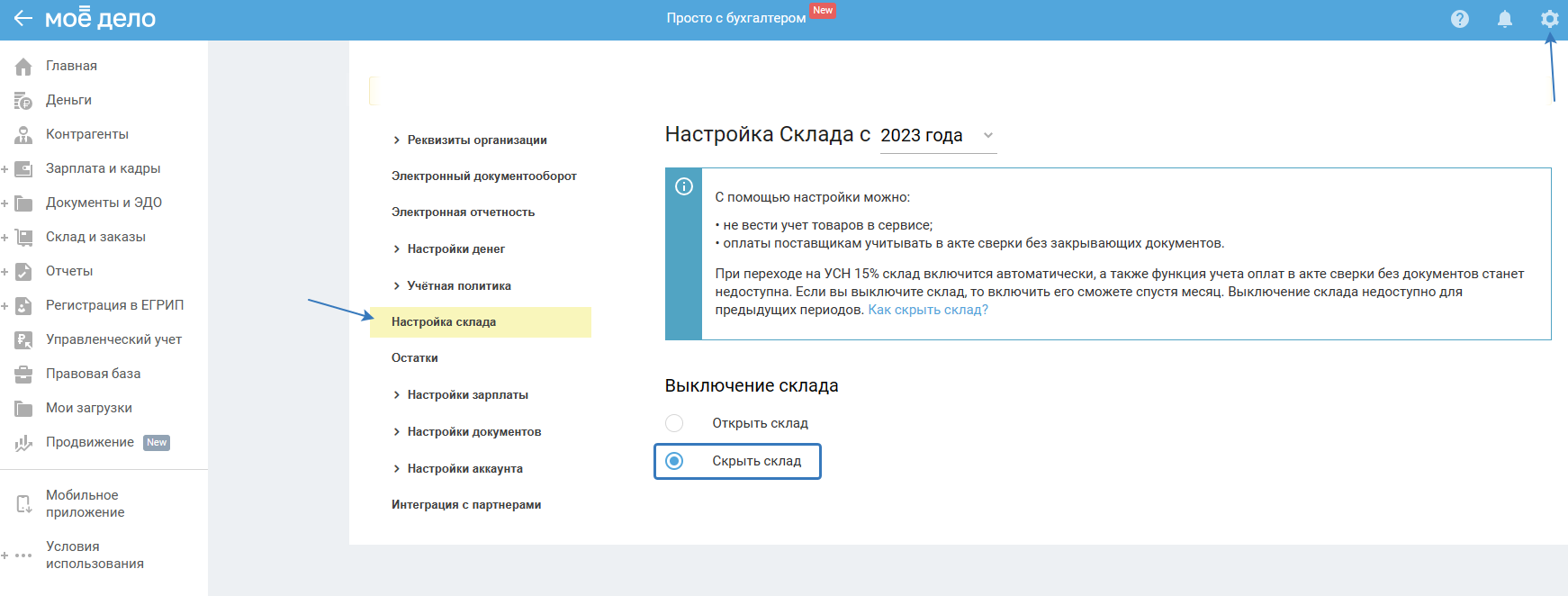The image size is (1568, 596).
Task: Click the Мобильное приложение phone icon
Action: [23, 503]
